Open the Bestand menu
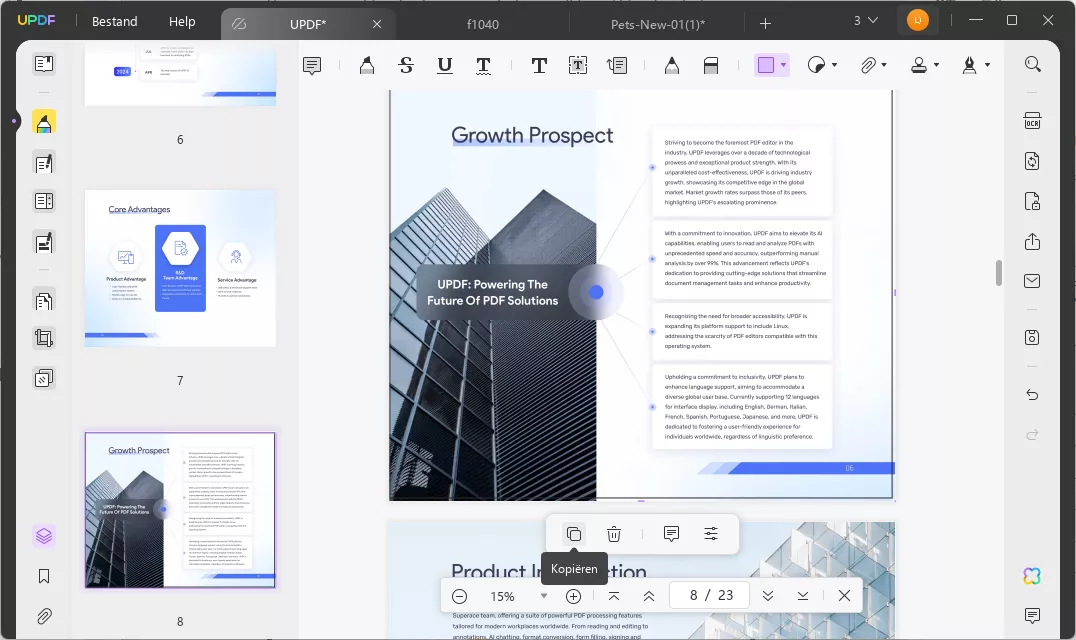1076x640 pixels. coord(115,22)
